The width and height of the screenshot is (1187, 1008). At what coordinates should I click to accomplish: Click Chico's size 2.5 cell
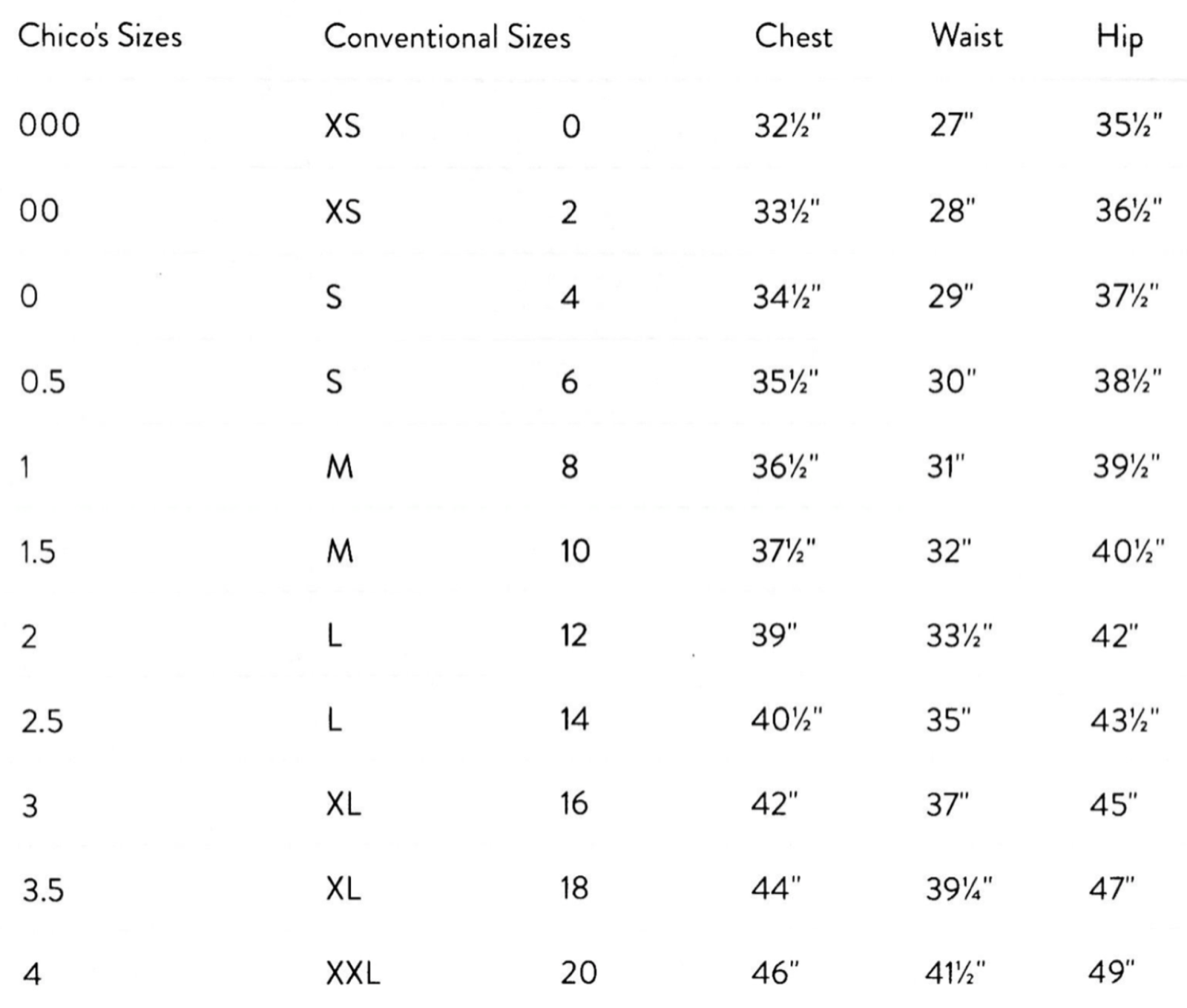42,721
